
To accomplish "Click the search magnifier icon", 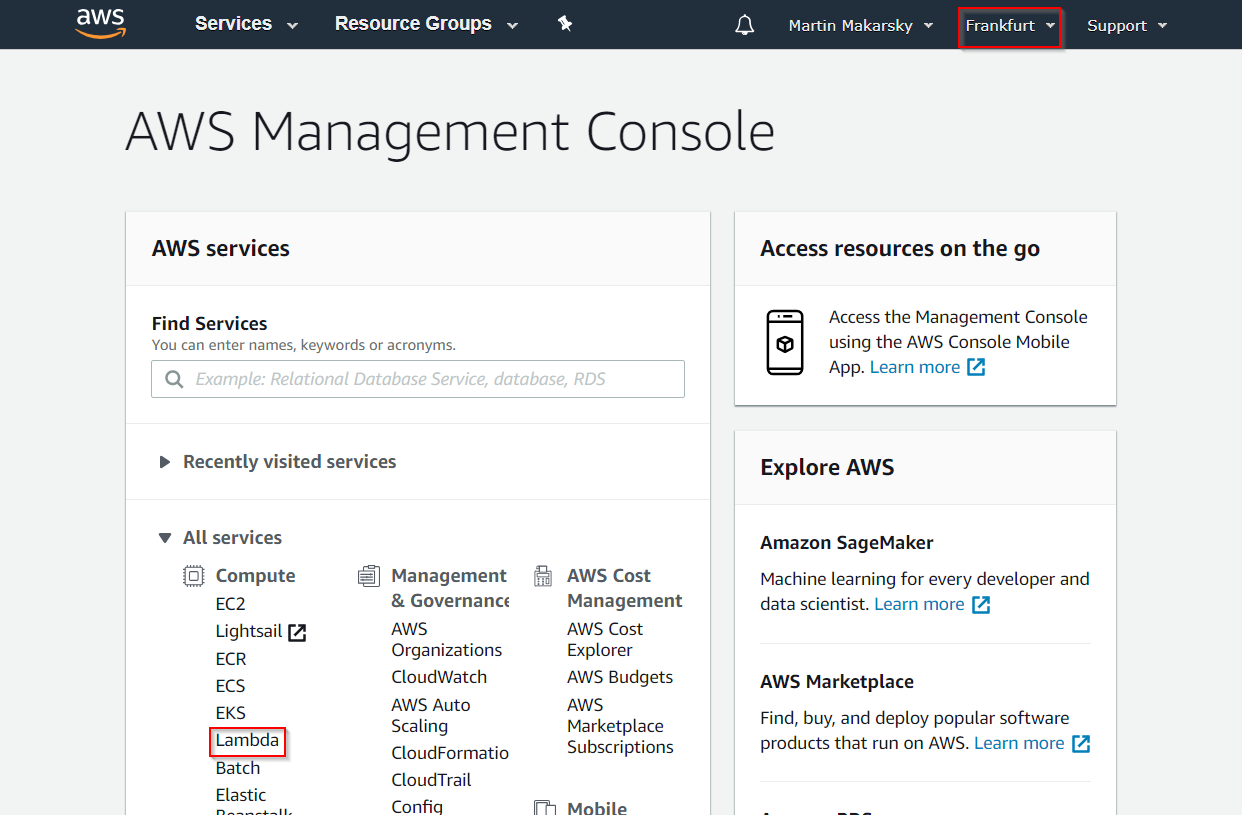I will tap(174, 379).
